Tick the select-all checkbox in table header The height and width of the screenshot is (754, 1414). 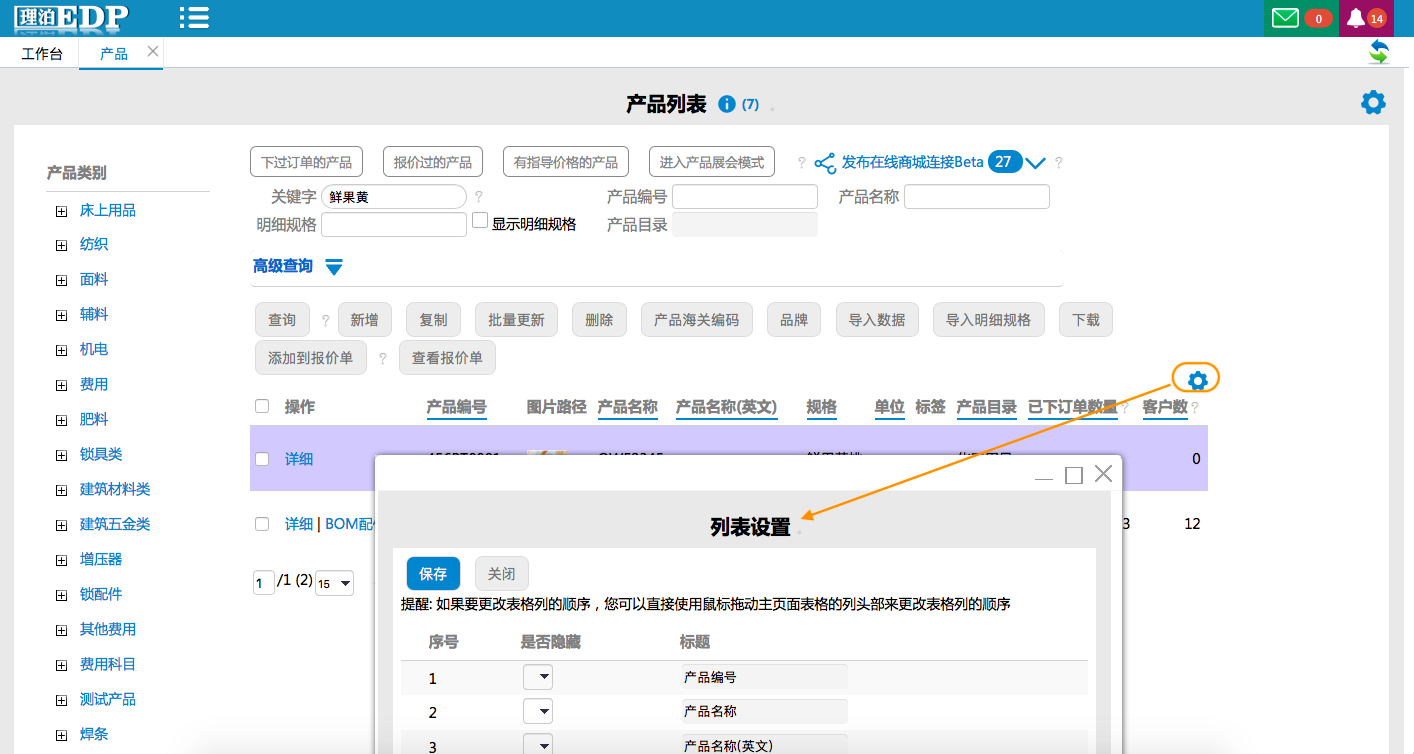click(x=262, y=406)
